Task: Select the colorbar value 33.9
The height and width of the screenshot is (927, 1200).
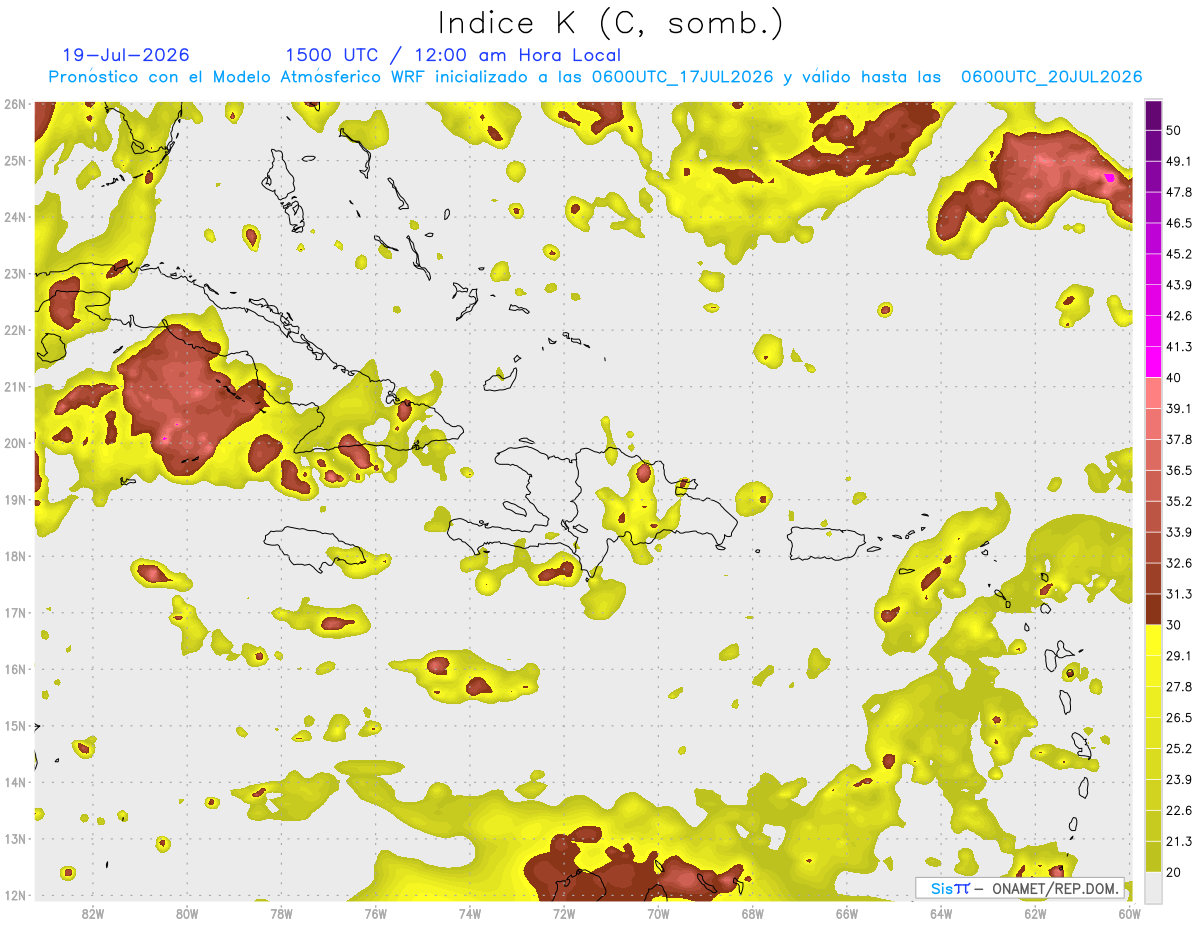Action: (1178, 532)
